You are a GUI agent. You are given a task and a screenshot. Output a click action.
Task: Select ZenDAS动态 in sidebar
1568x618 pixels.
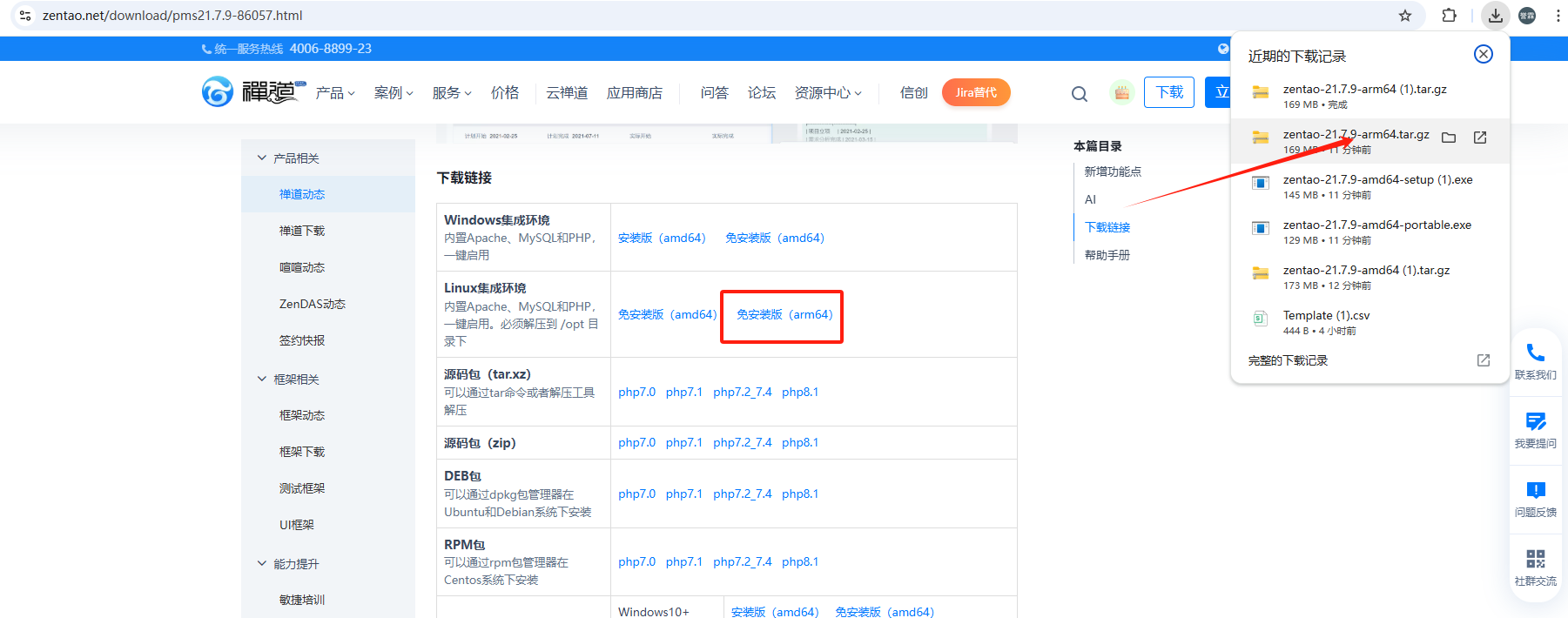(313, 304)
